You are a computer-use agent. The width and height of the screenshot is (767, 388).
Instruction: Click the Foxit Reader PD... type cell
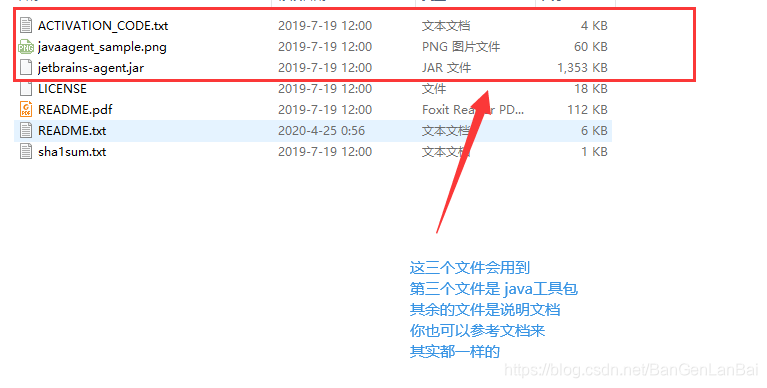473,110
